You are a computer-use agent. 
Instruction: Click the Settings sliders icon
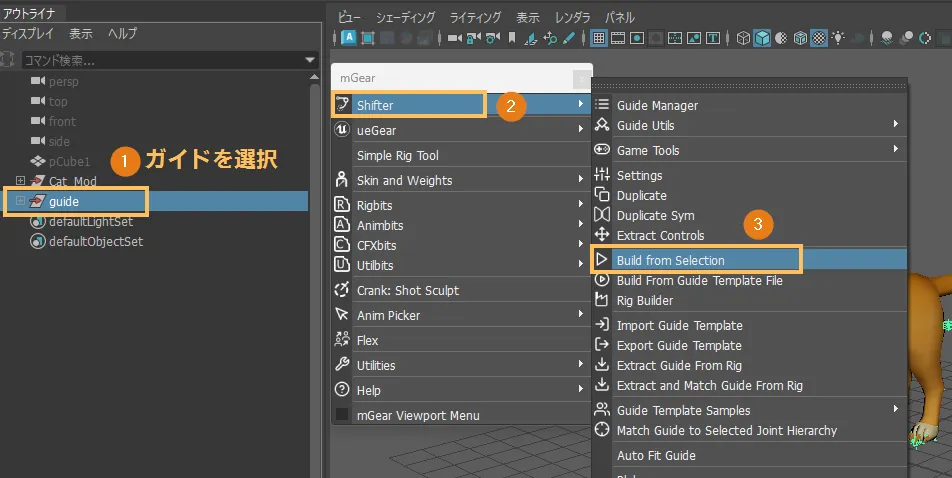tap(601, 175)
